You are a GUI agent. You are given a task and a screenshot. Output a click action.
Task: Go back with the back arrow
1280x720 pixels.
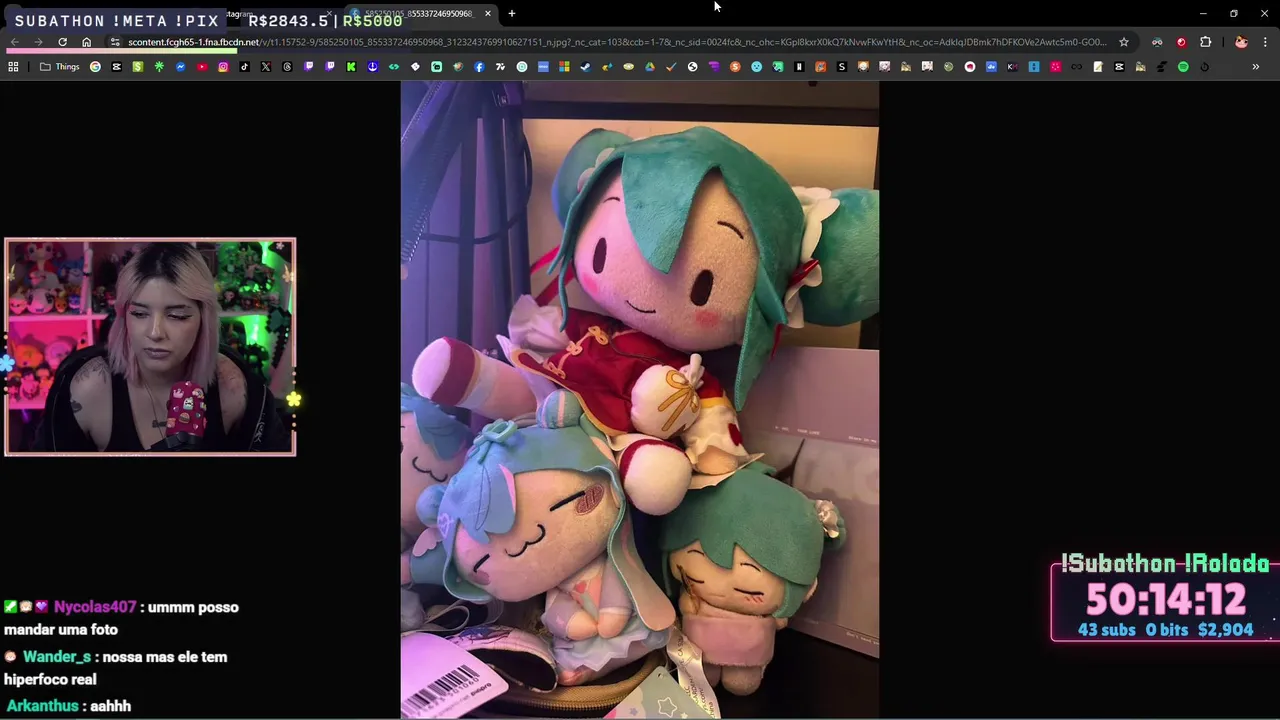point(14,42)
